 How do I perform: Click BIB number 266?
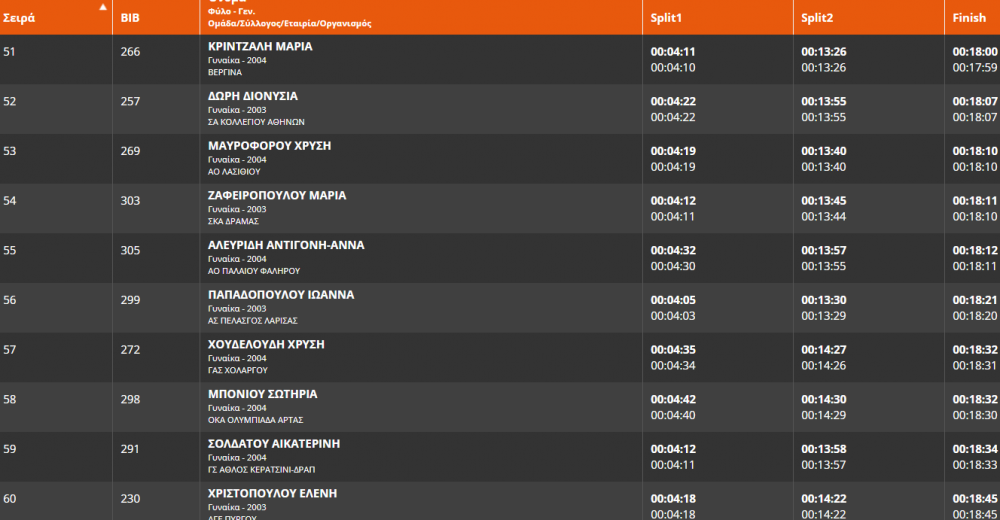click(130, 52)
